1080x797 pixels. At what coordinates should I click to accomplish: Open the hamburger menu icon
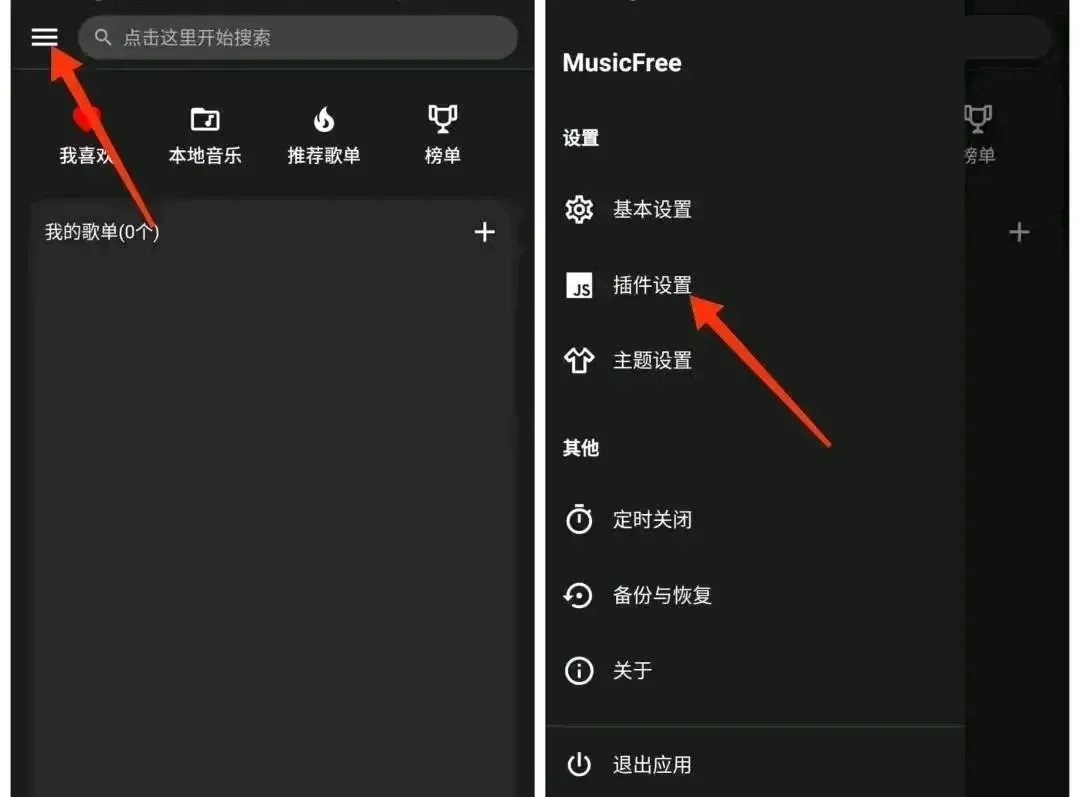click(x=45, y=37)
